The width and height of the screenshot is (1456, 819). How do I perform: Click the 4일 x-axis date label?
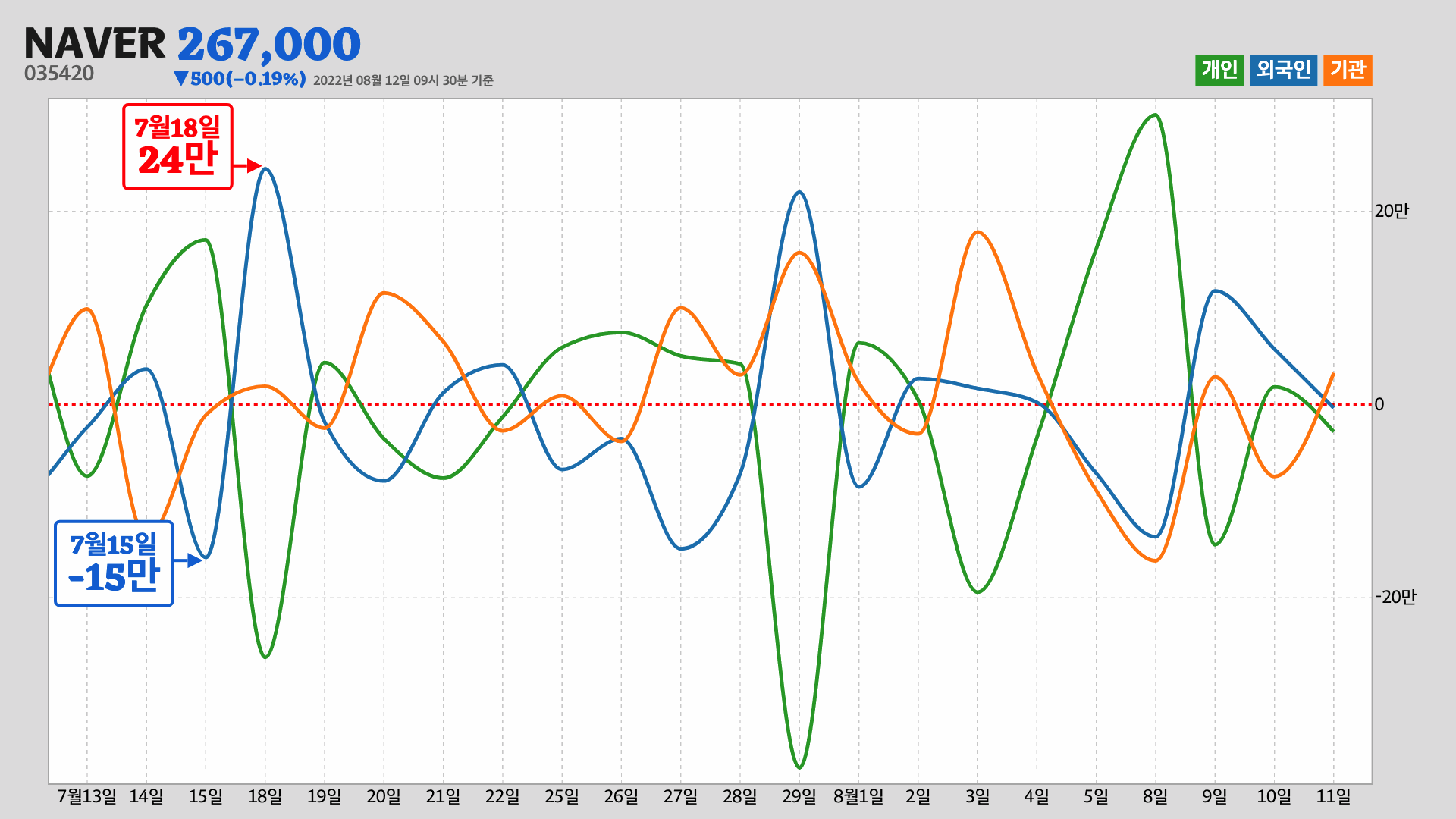click(1037, 797)
